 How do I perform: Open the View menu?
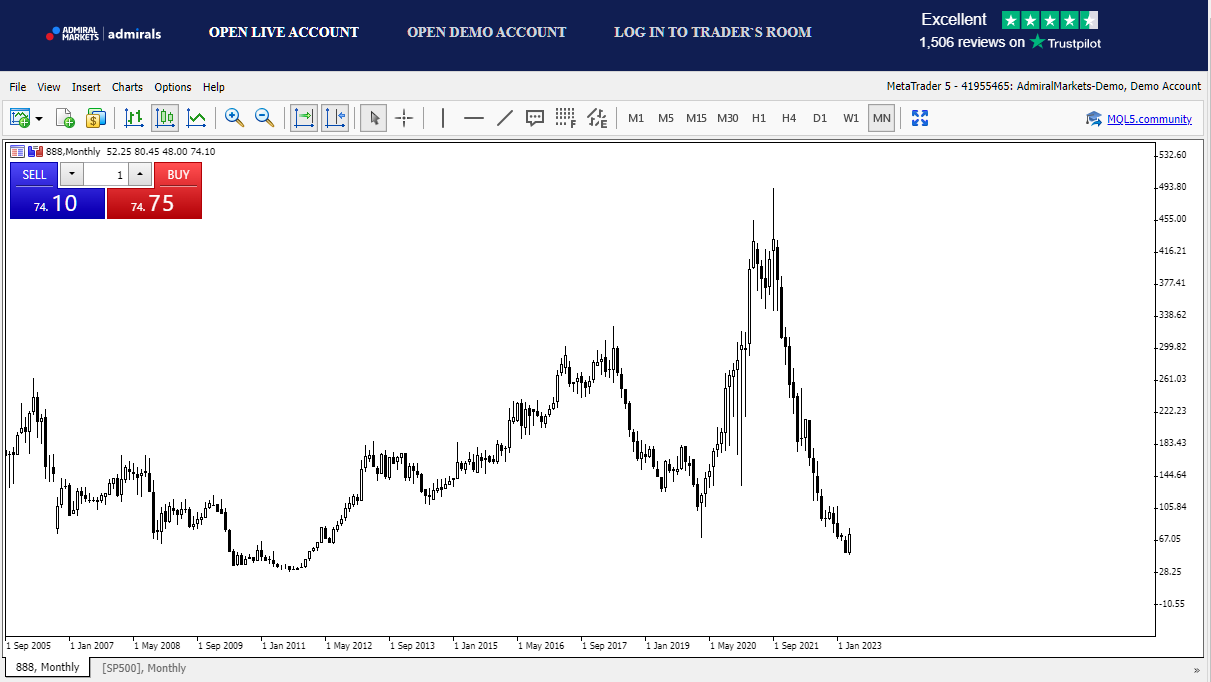pos(49,87)
